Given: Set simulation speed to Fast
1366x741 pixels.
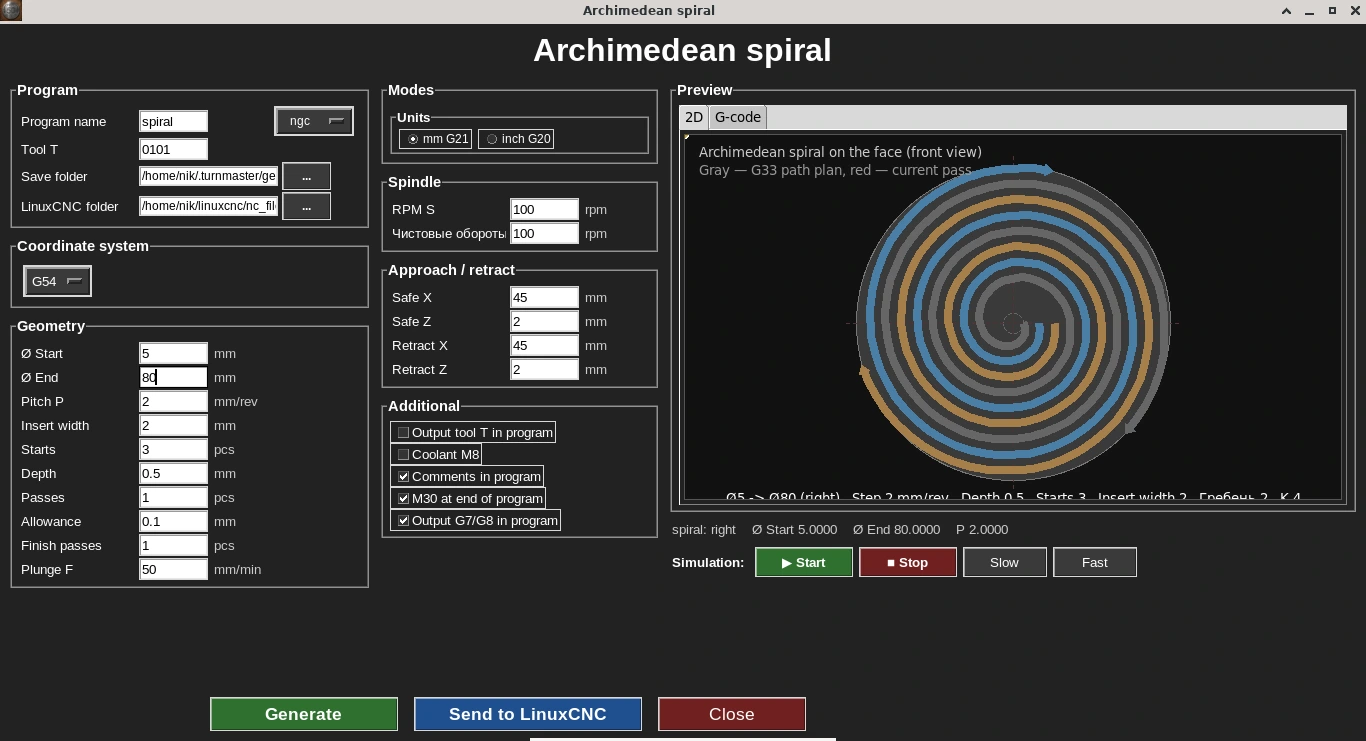Looking at the screenshot, I should click(x=1095, y=562).
